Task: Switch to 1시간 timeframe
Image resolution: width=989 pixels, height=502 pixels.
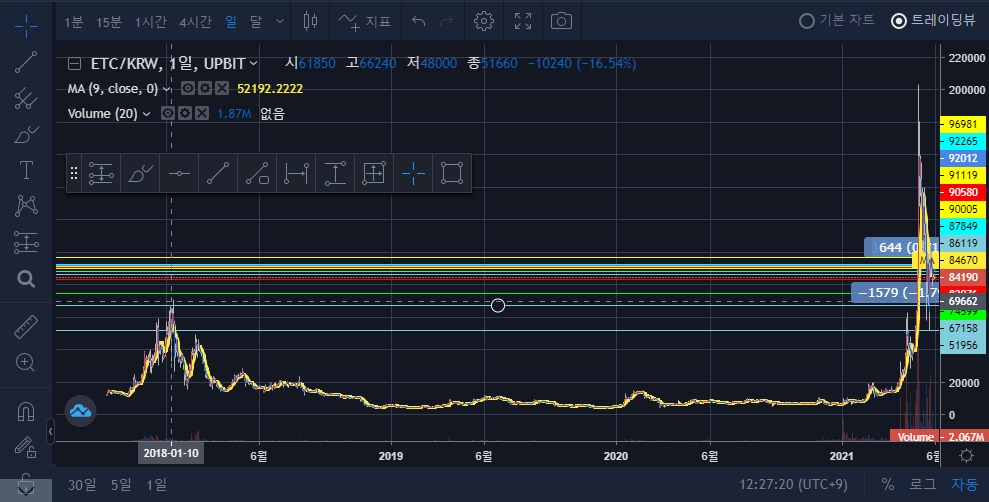Action: (151, 21)
